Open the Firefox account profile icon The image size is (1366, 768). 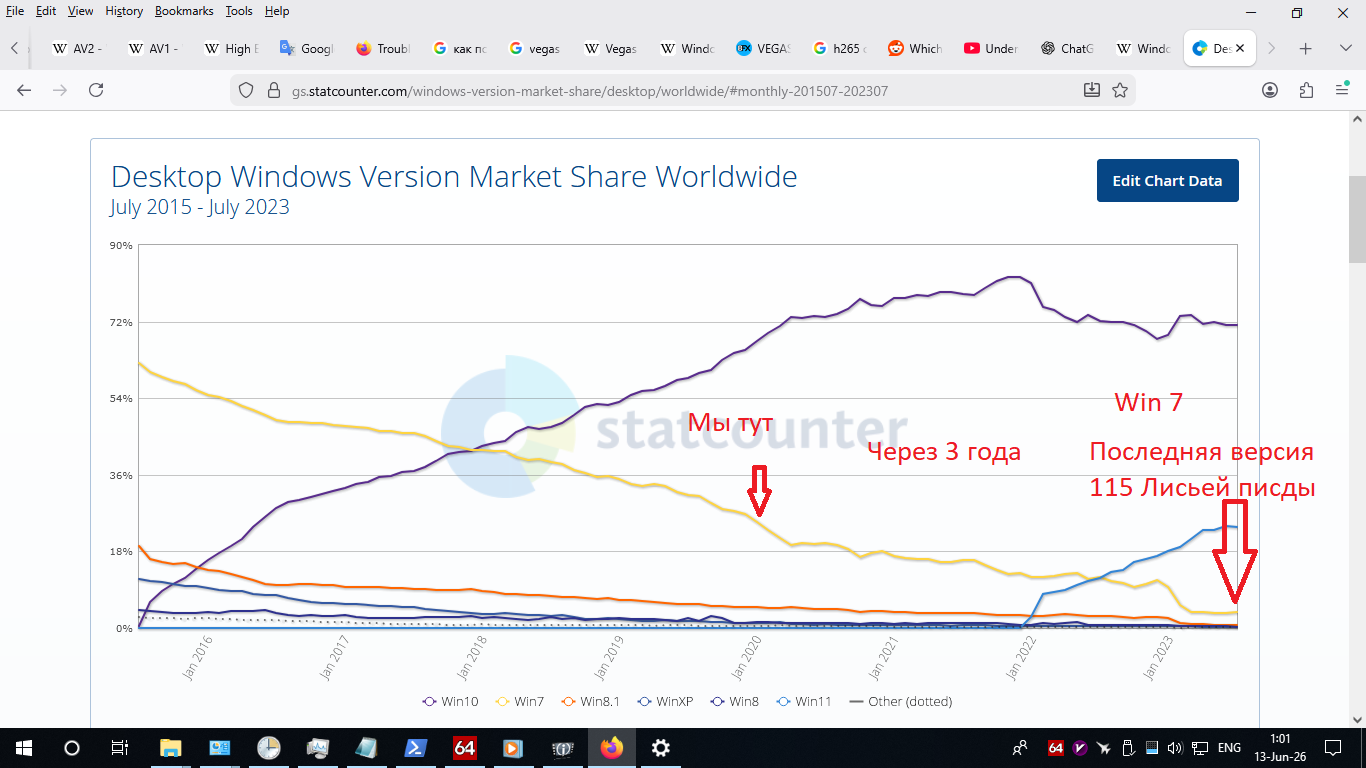pos(1270,90)
